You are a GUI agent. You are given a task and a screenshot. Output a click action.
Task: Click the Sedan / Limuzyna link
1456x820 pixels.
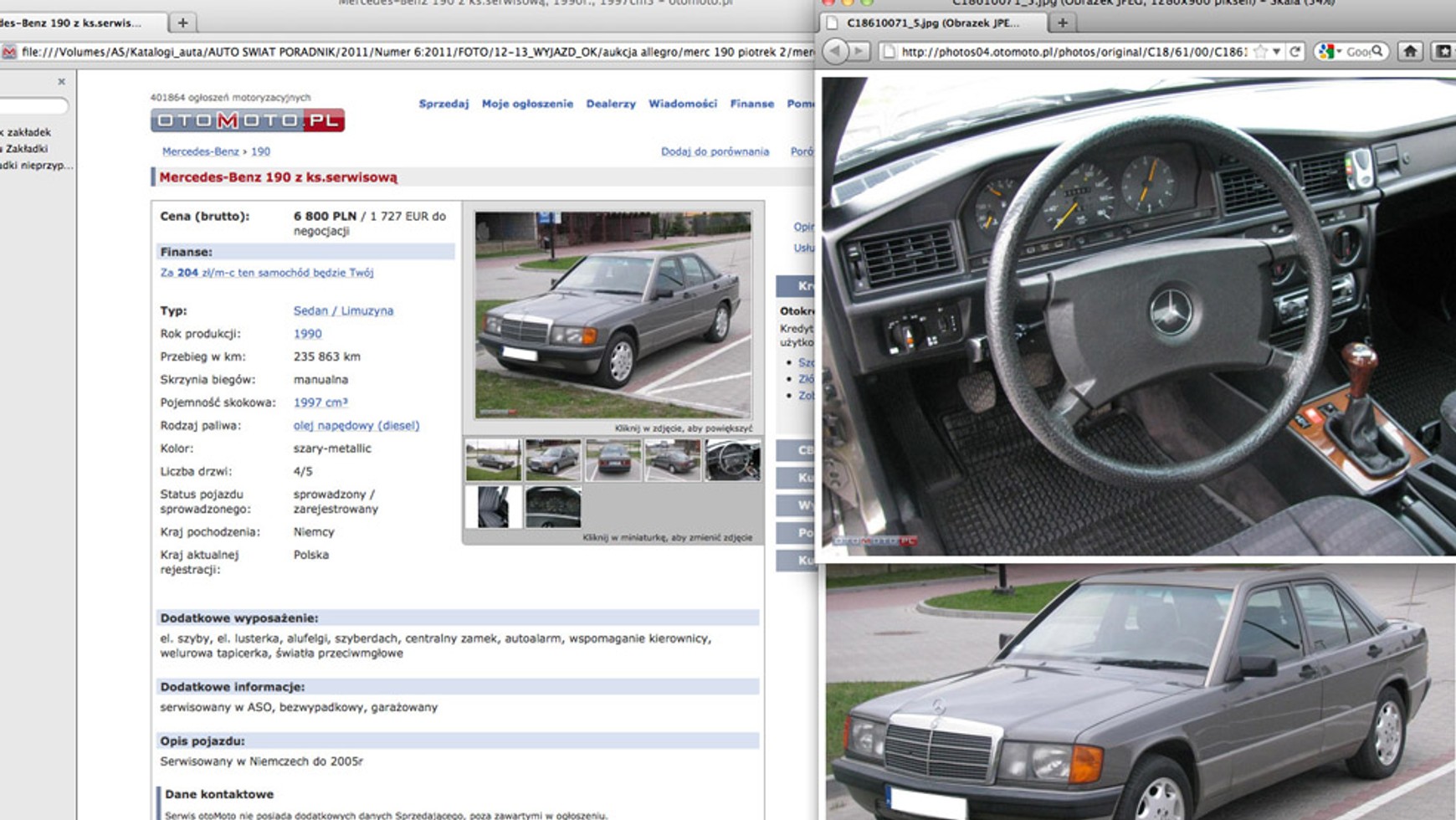tap(343, 310)
